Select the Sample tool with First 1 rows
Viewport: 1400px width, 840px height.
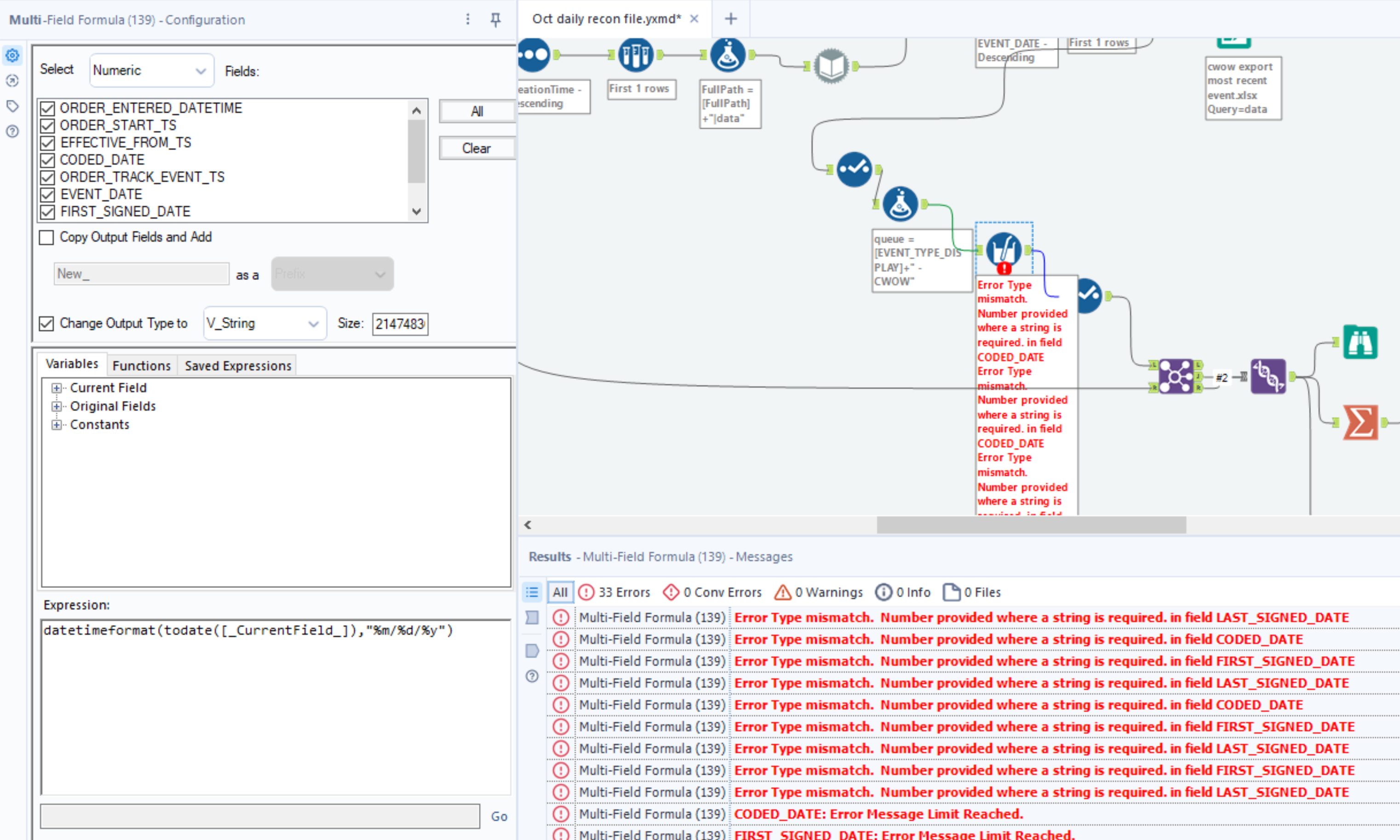tap(635, 55)
